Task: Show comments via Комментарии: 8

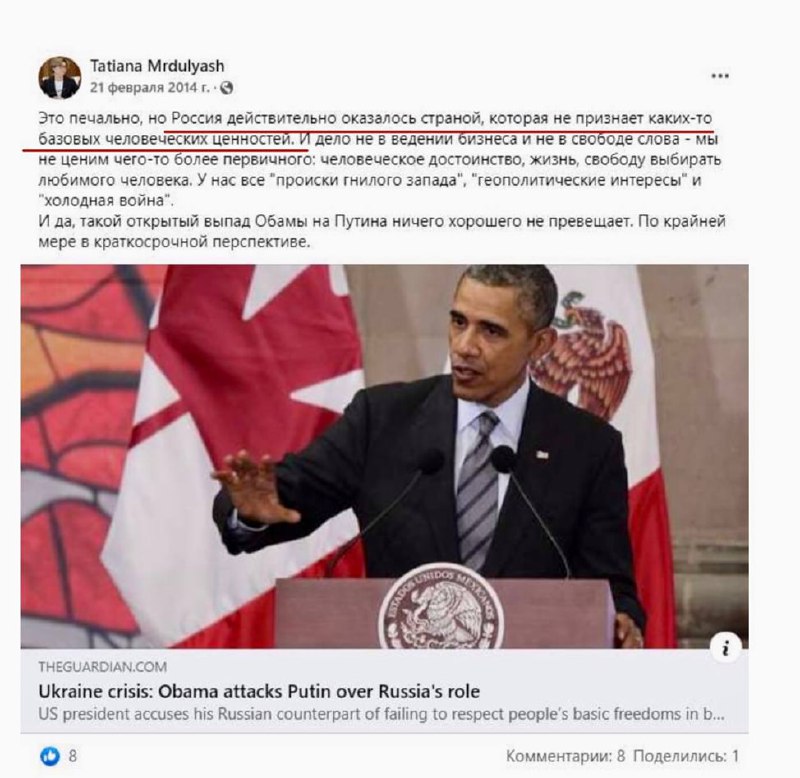Action: click(565, 756)
